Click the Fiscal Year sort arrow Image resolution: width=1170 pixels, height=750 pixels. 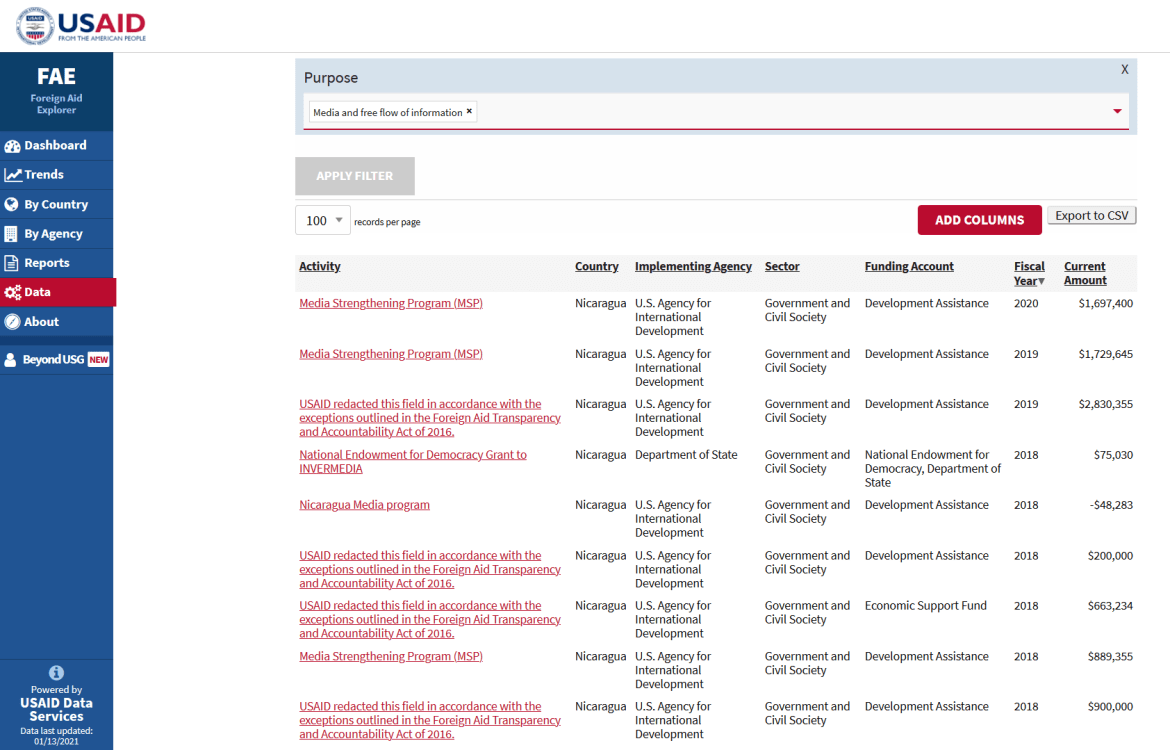pos(1042,281)
